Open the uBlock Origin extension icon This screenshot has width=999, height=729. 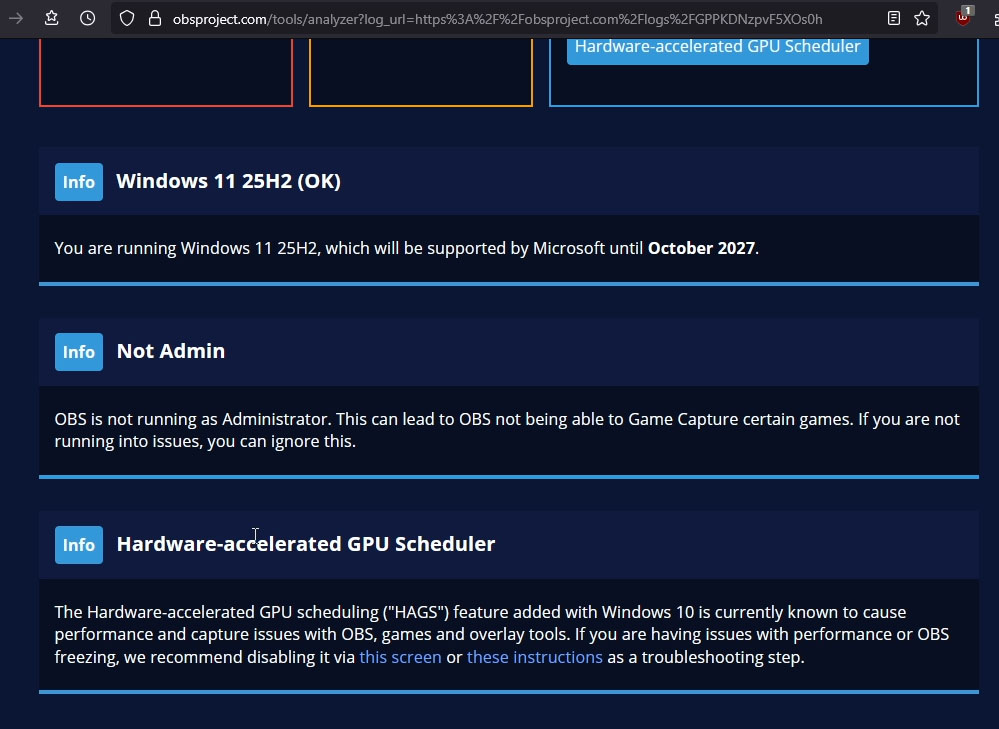(963, 18)
